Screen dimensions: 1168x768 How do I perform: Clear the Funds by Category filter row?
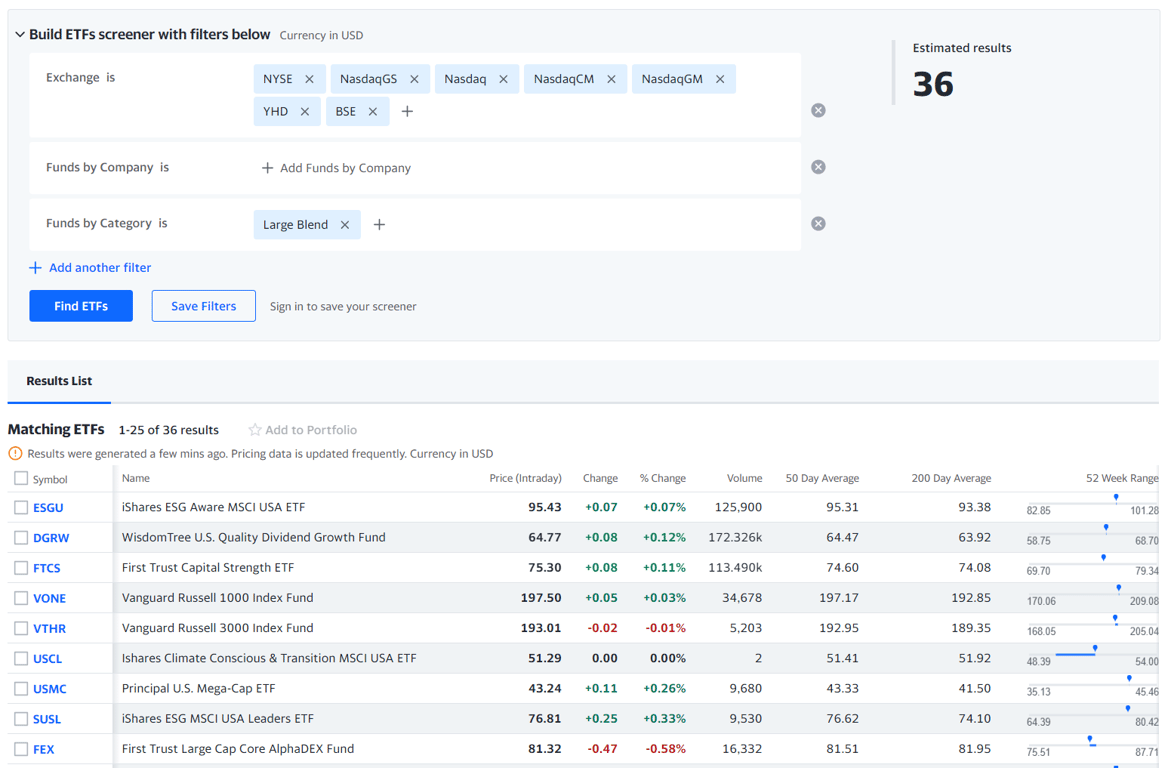tap(818, 223)
